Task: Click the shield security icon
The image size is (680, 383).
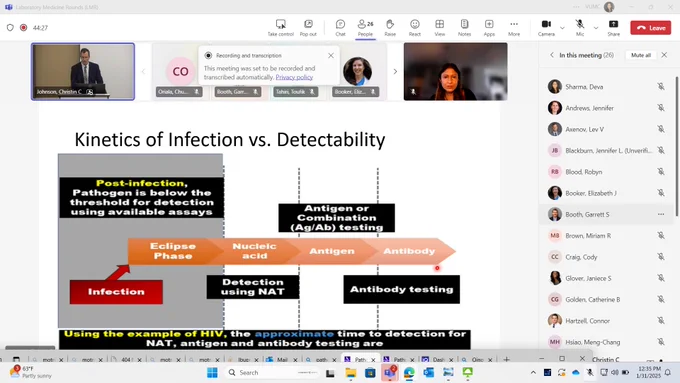Action: (10, 27)
